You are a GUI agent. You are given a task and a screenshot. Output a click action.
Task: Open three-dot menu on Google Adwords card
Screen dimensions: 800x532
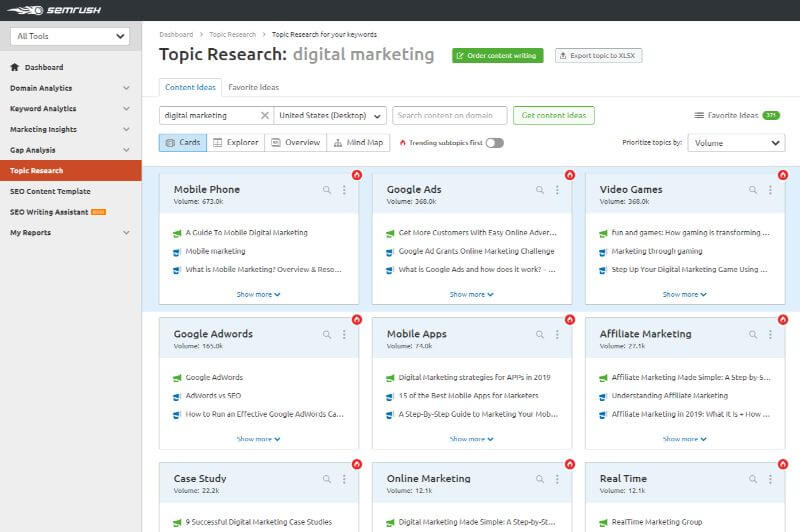click(344, 335)
